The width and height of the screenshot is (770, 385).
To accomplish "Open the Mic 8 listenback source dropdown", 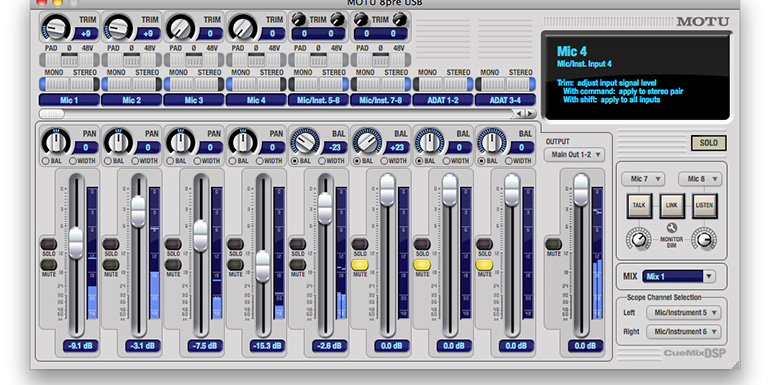I will click(700, 179).
